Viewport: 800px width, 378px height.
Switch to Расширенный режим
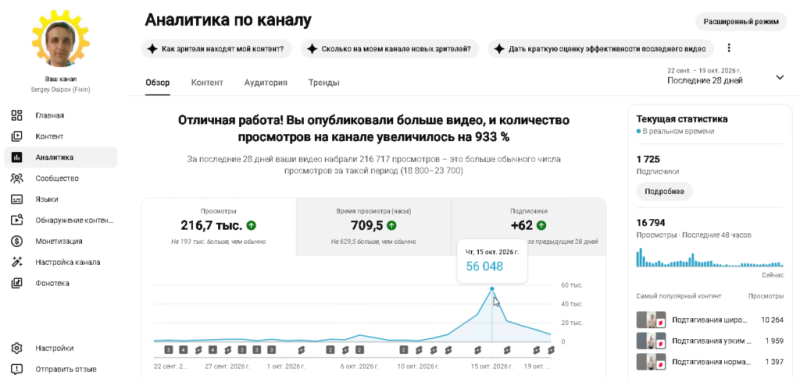[741, 21]
